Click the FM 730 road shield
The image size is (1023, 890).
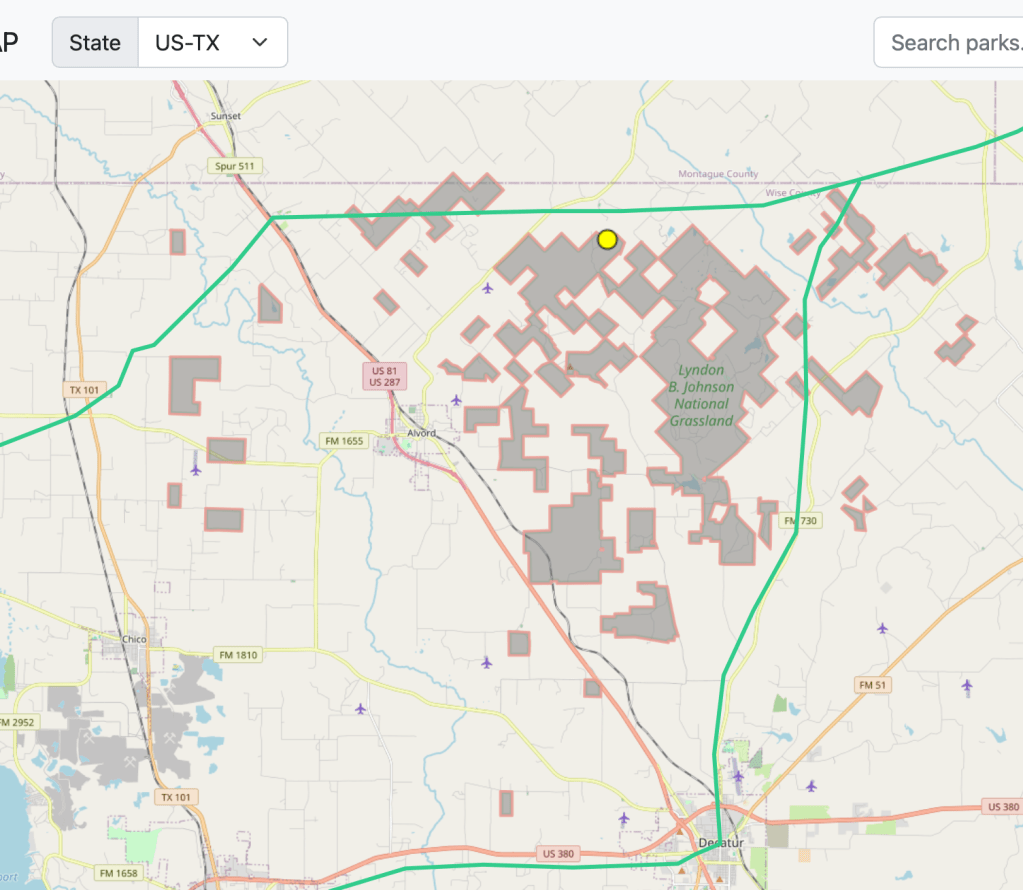pyautogui.click(x=801, y=521)
